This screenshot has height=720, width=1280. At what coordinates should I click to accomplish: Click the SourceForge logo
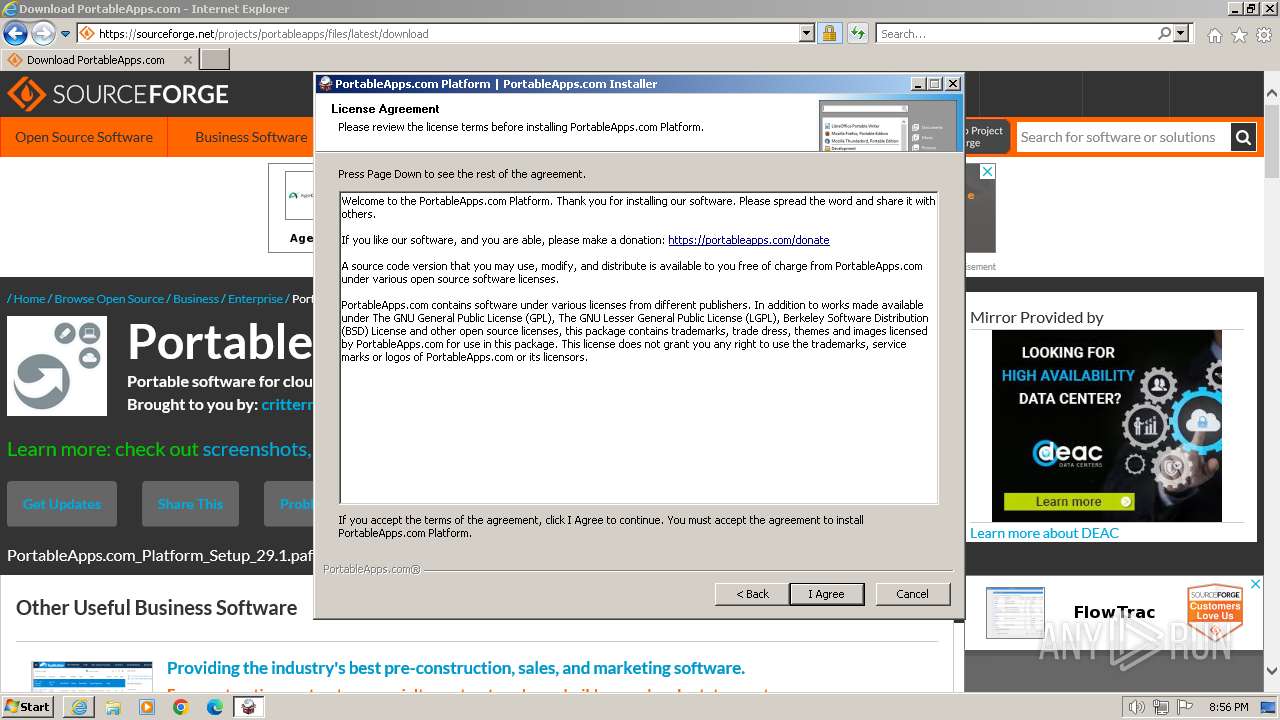pyautogui.click(x=118, y=95)
